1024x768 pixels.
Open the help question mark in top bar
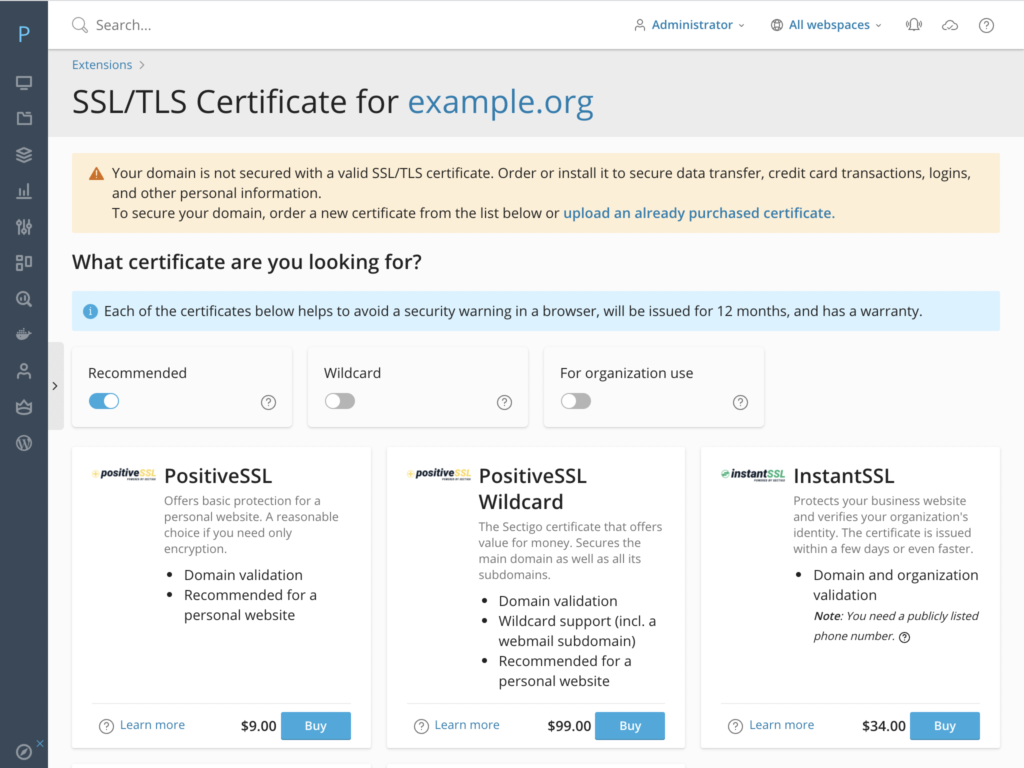[986, 25]
